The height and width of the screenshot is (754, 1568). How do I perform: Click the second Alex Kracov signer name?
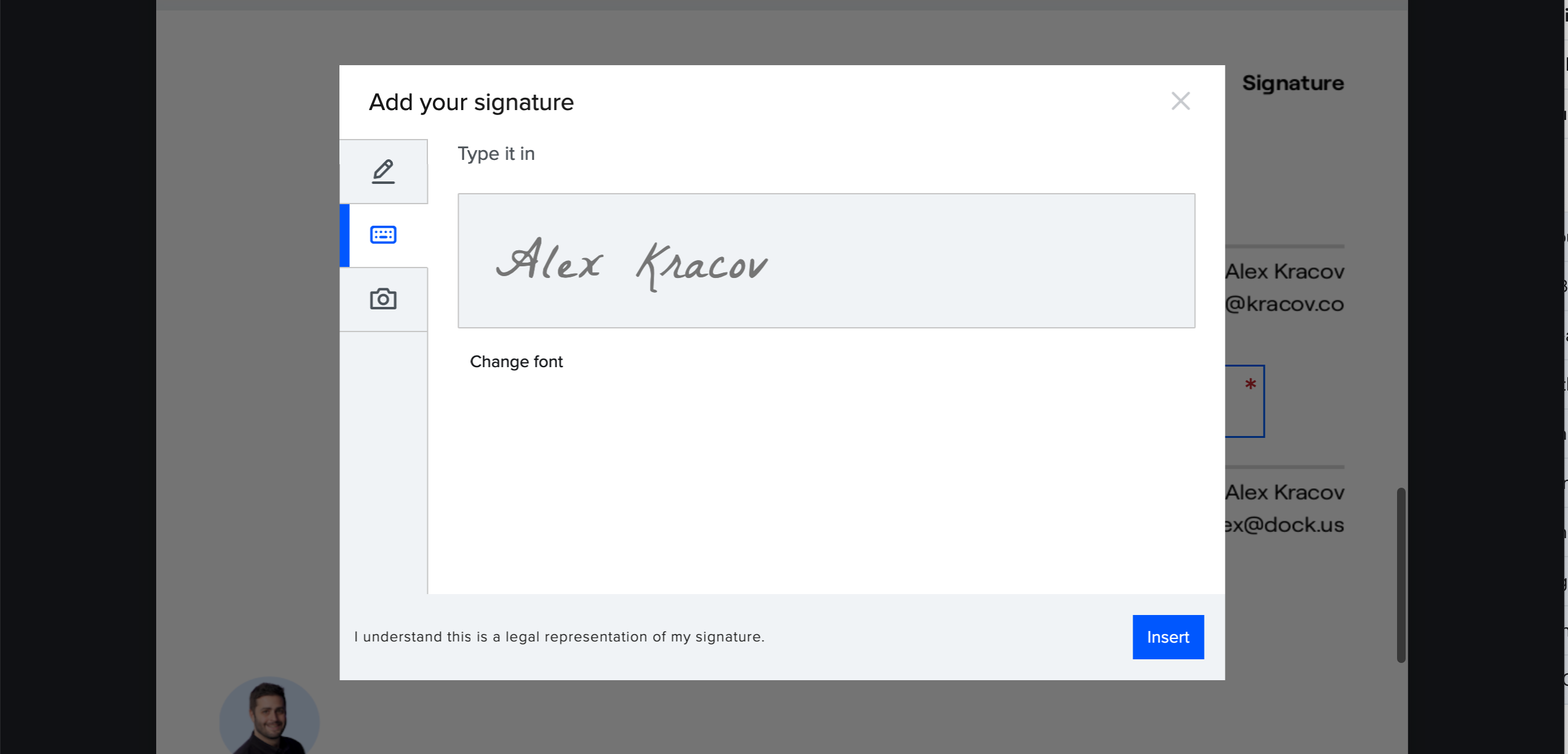point(1285,492)
